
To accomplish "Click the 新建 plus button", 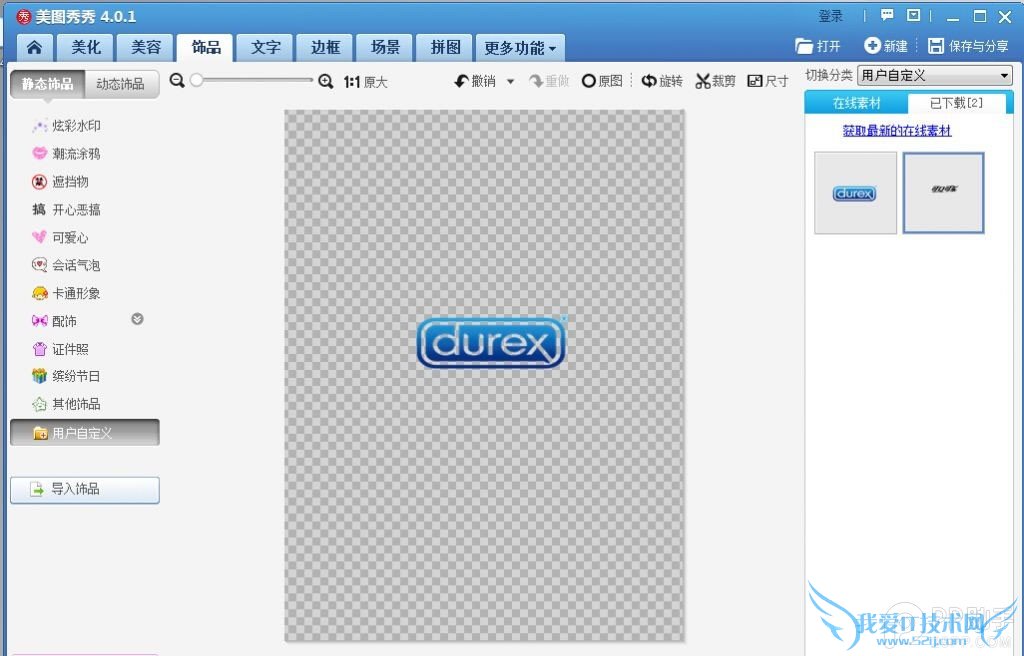I will click(886, 46).
